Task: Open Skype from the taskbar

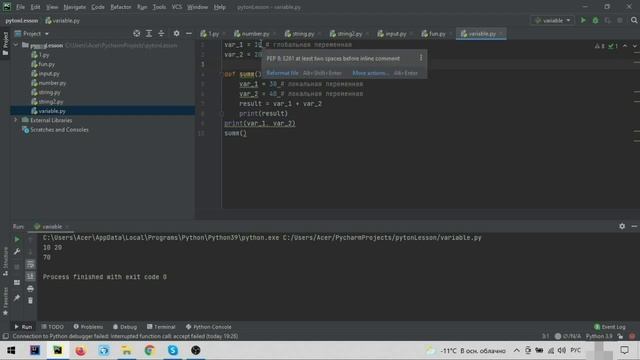Action: click(173, 350)
